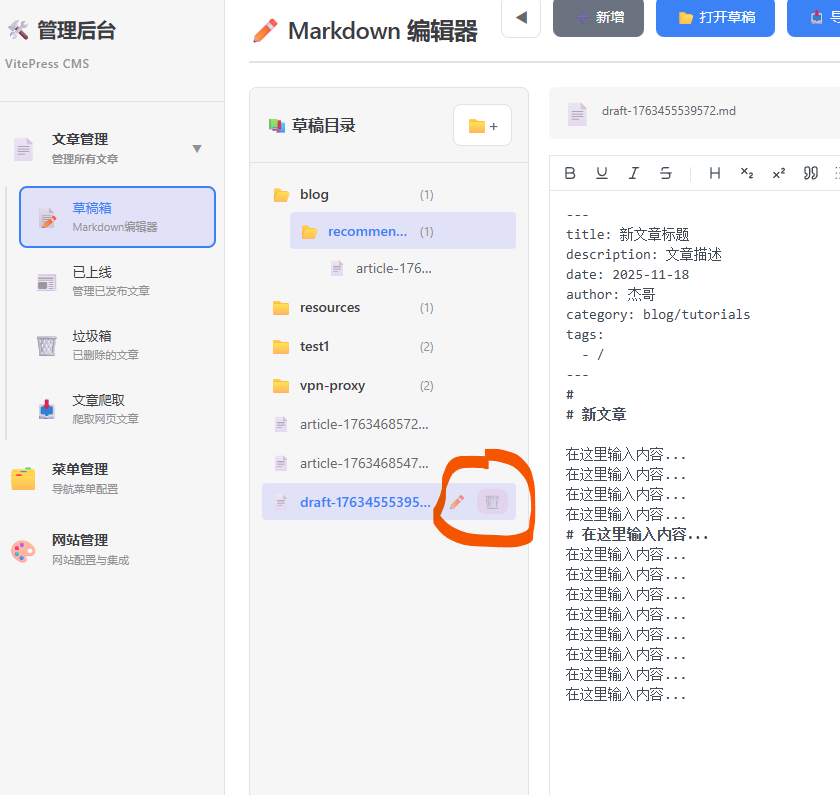This screenshot has height=795, width=840.
Task: Click the 新增 button
Action: point(598,19)
